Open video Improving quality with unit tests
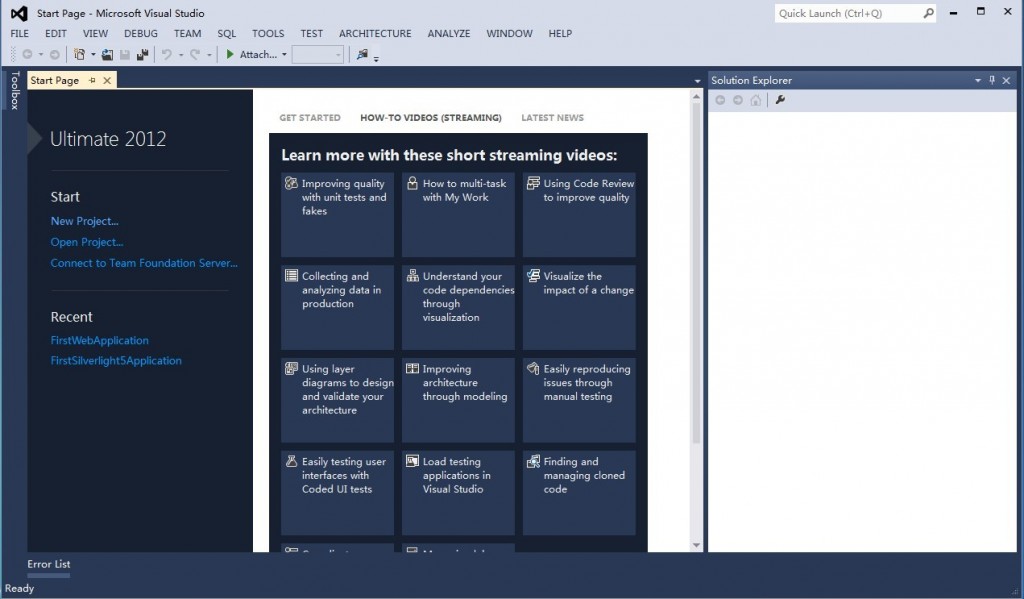Image resolution: width=1024 pixels, height=599 pixels. [338, 214]
